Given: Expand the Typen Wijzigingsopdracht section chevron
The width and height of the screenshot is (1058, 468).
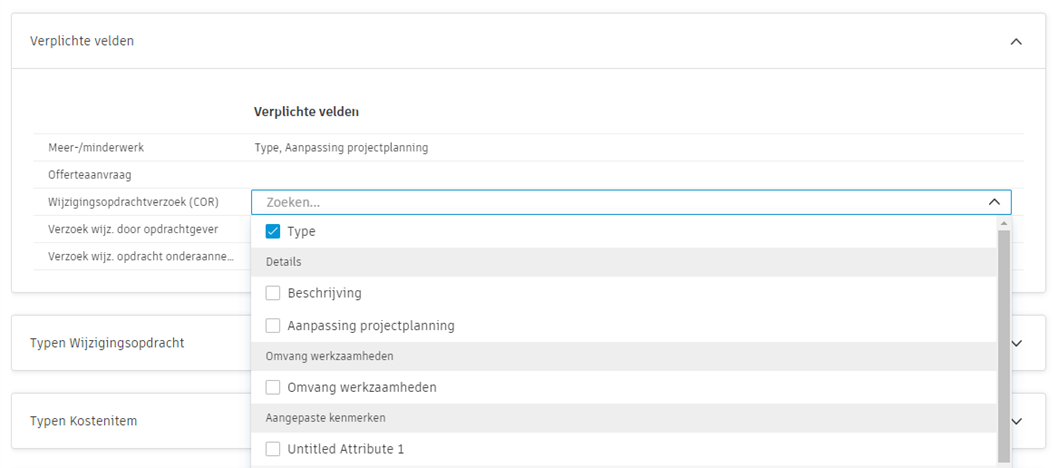Looking at the screenshot, I should [1016, 343].
